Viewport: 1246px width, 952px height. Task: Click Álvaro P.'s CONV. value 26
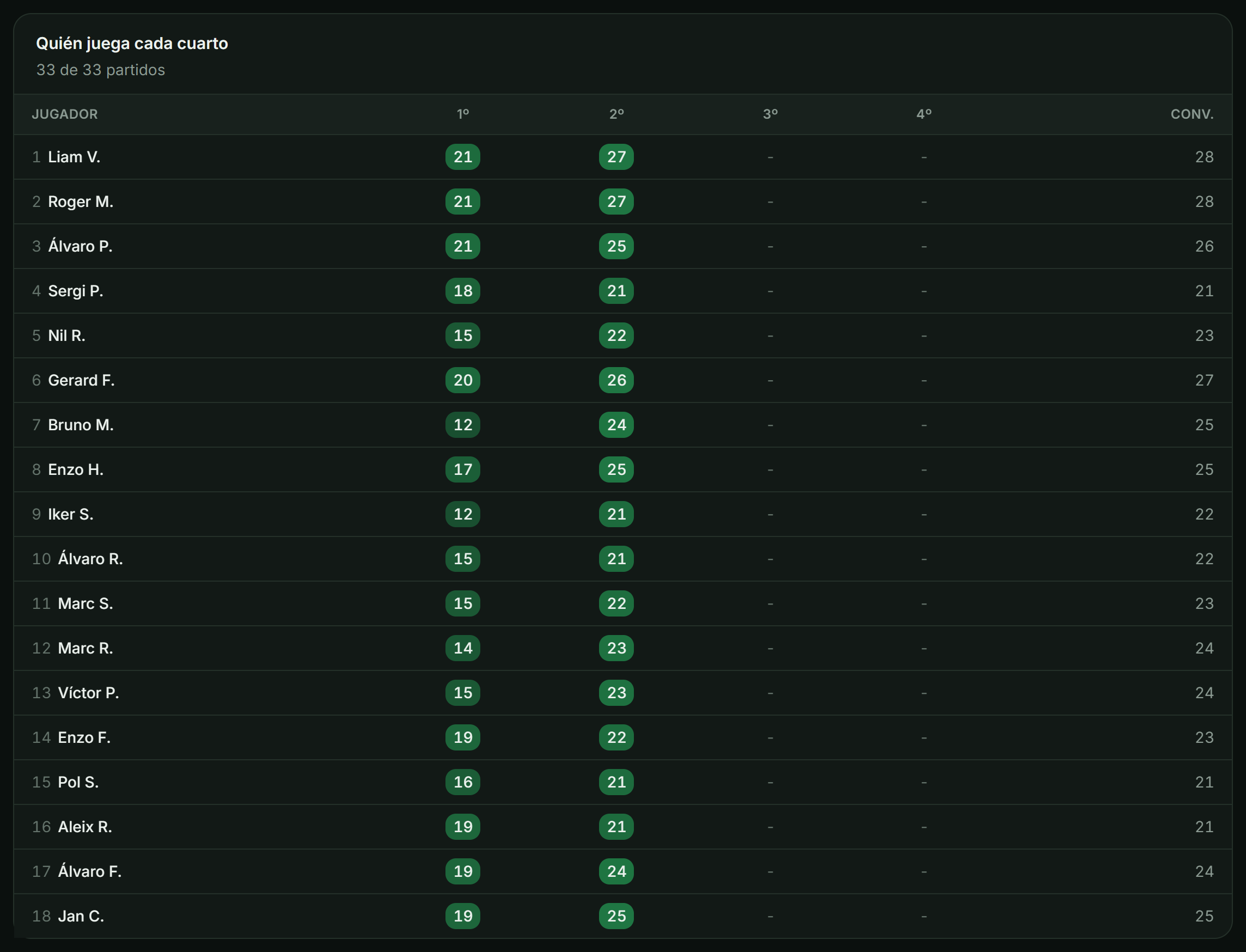coord(1204,246)
